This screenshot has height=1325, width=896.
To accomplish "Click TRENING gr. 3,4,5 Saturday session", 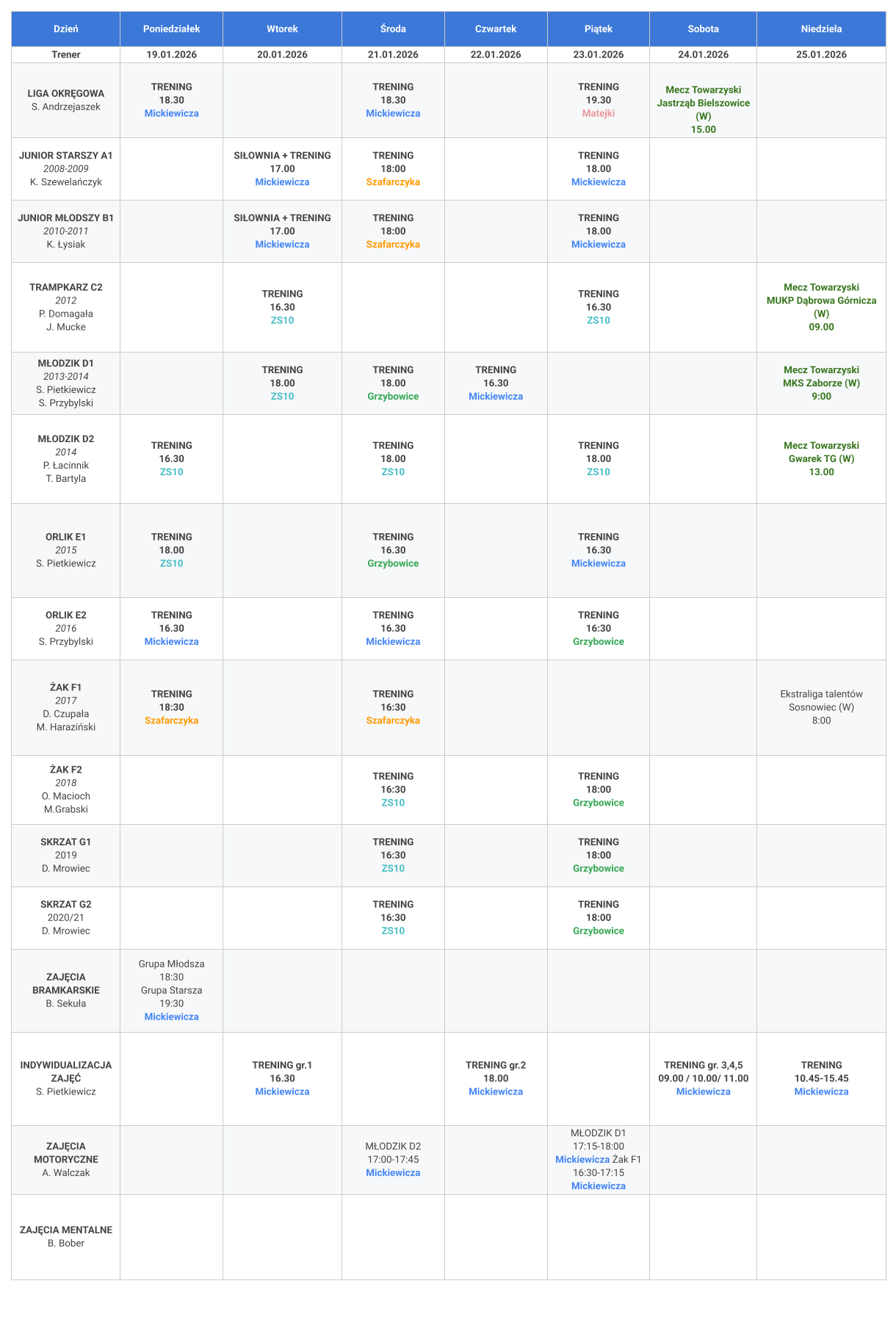I will click(x=703, y=1077).
